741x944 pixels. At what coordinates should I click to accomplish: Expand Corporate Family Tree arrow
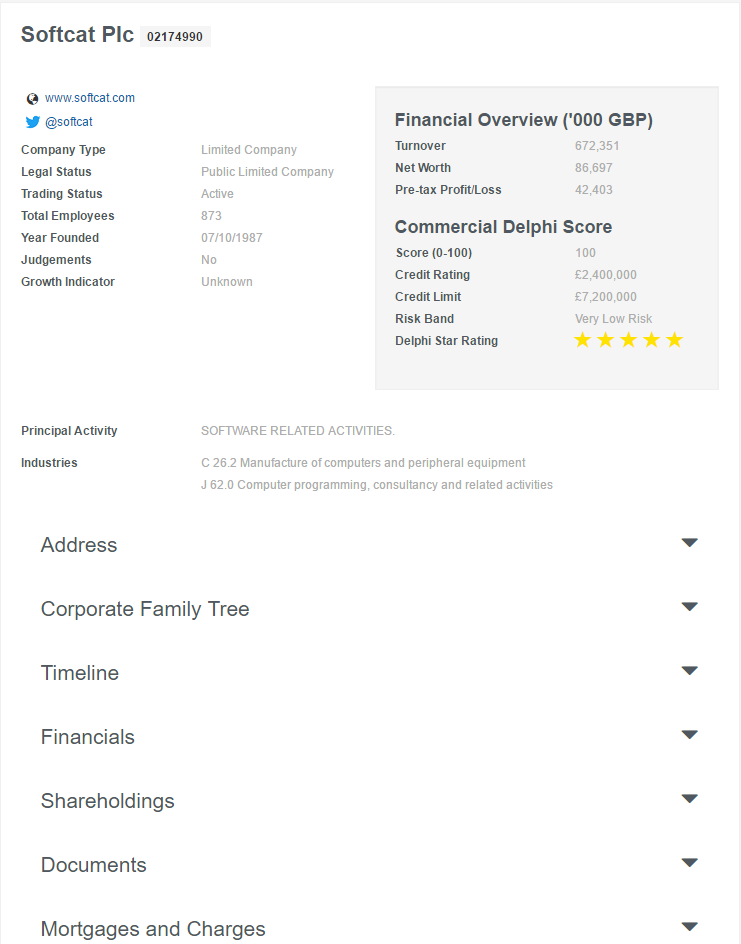click(689, 606)
